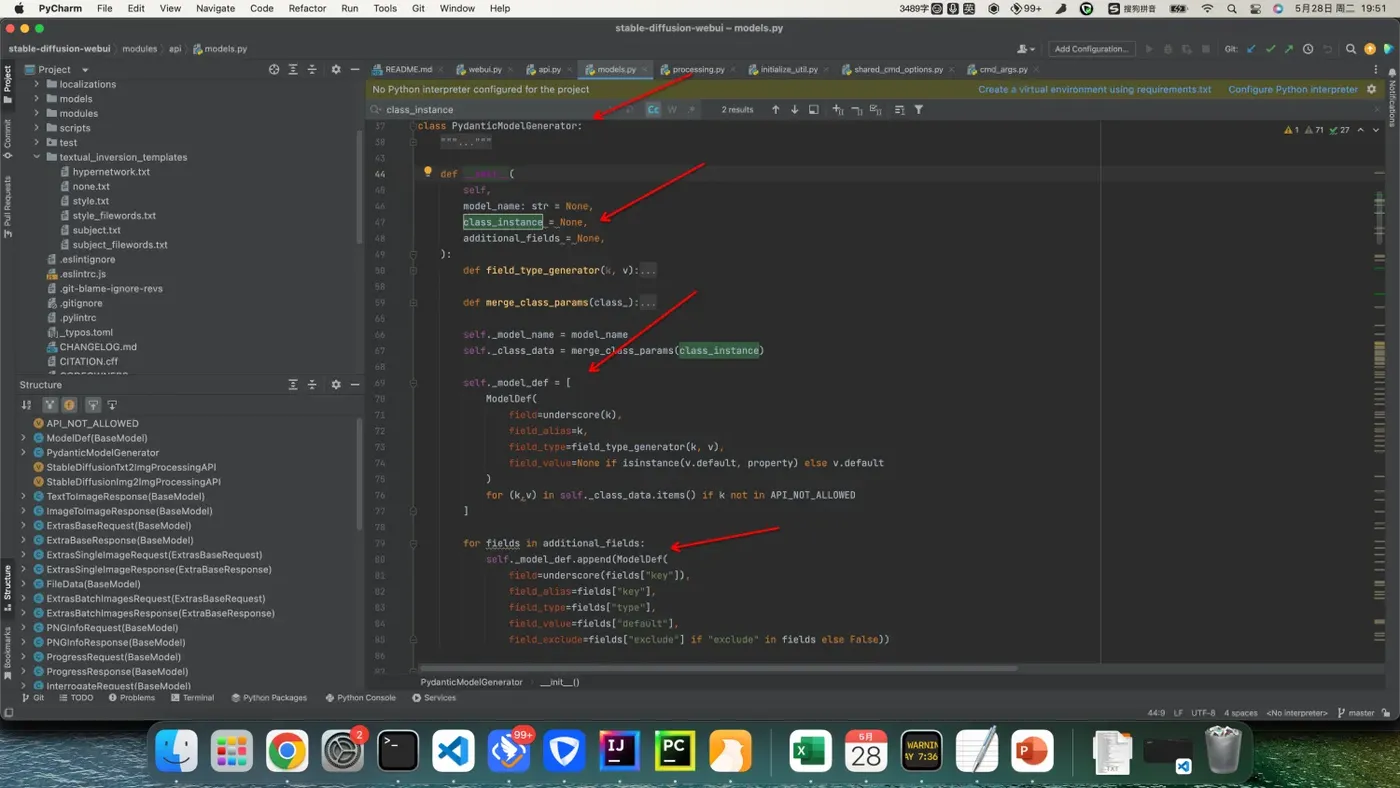The width and height of the screenshot is (1400, 788).
Task: Click Git update project arrow icon
Action: [x=1251, y=49]
